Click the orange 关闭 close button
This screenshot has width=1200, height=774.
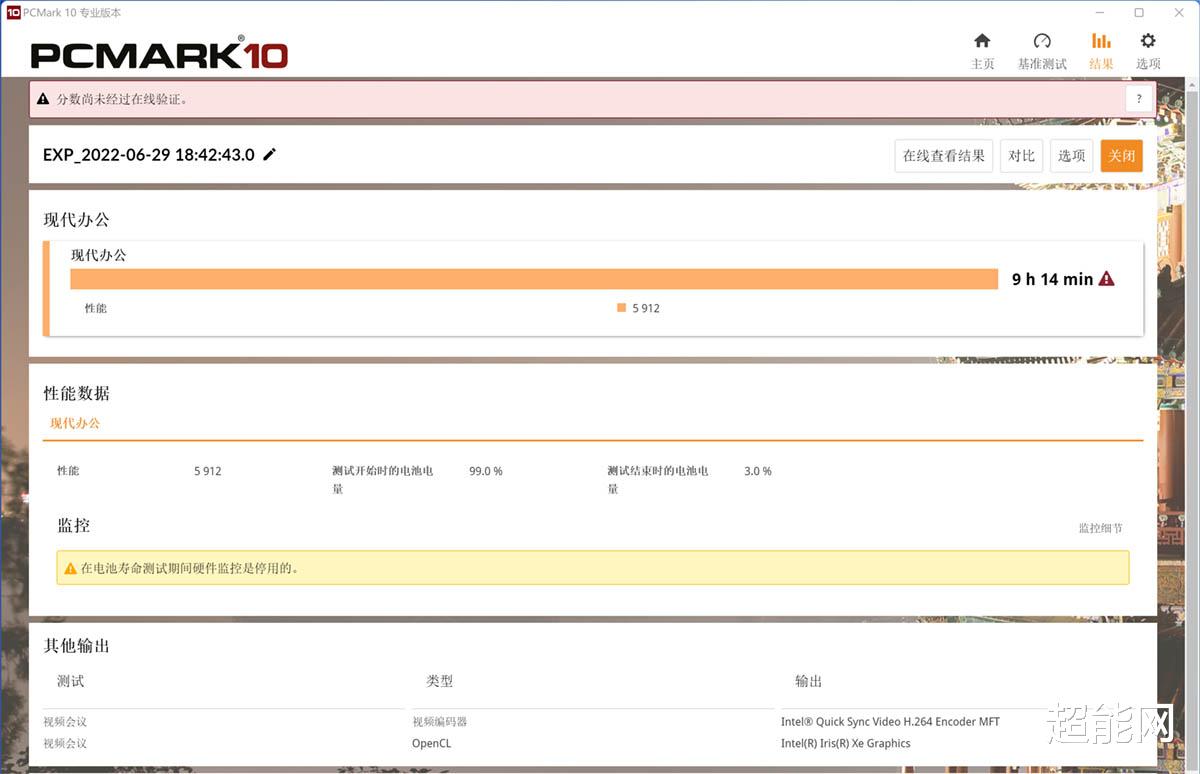click(x=1121, y=156)
